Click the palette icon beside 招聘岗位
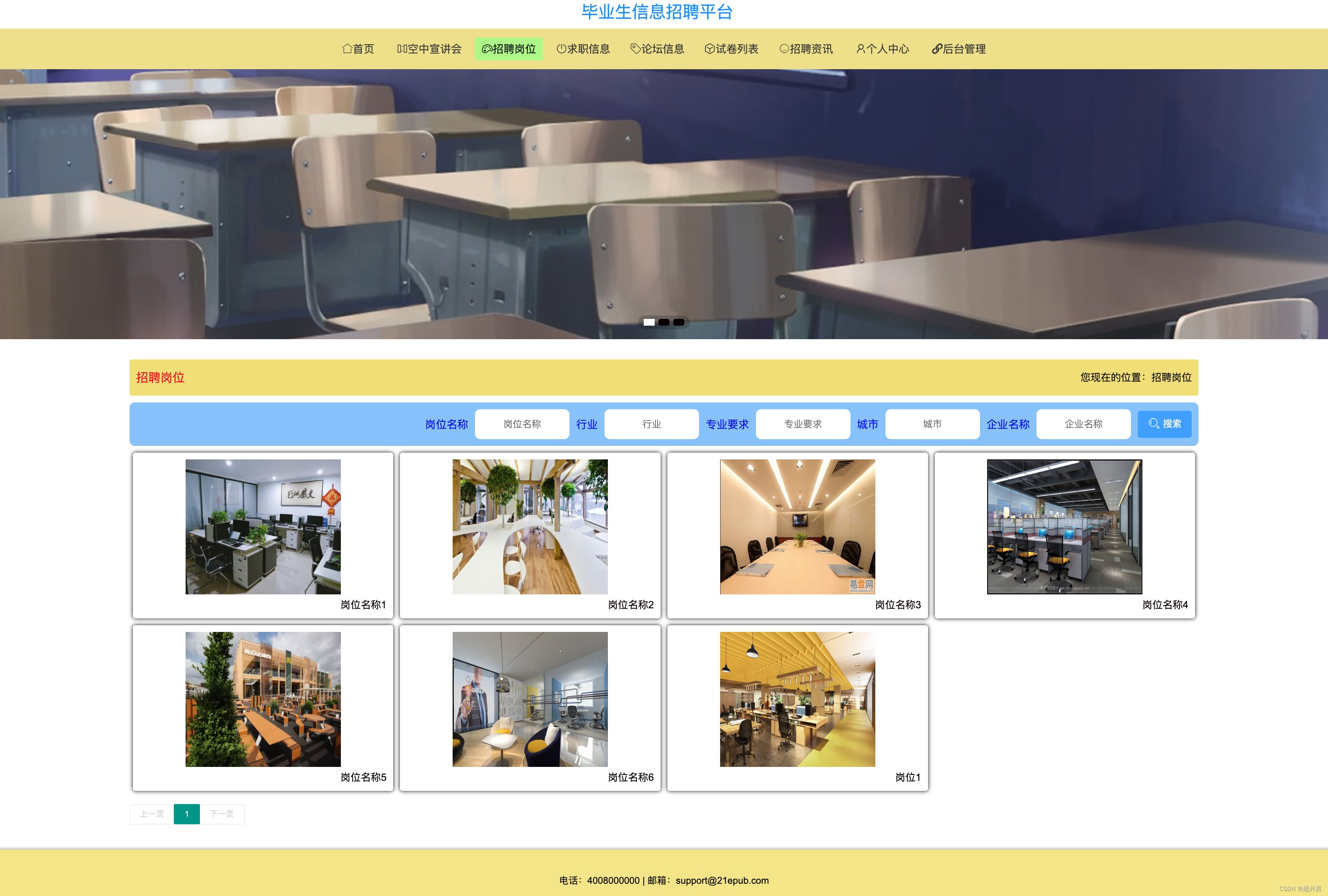Image resolution: width=1328 pixels, height=896 pixels. click(487, 49)
